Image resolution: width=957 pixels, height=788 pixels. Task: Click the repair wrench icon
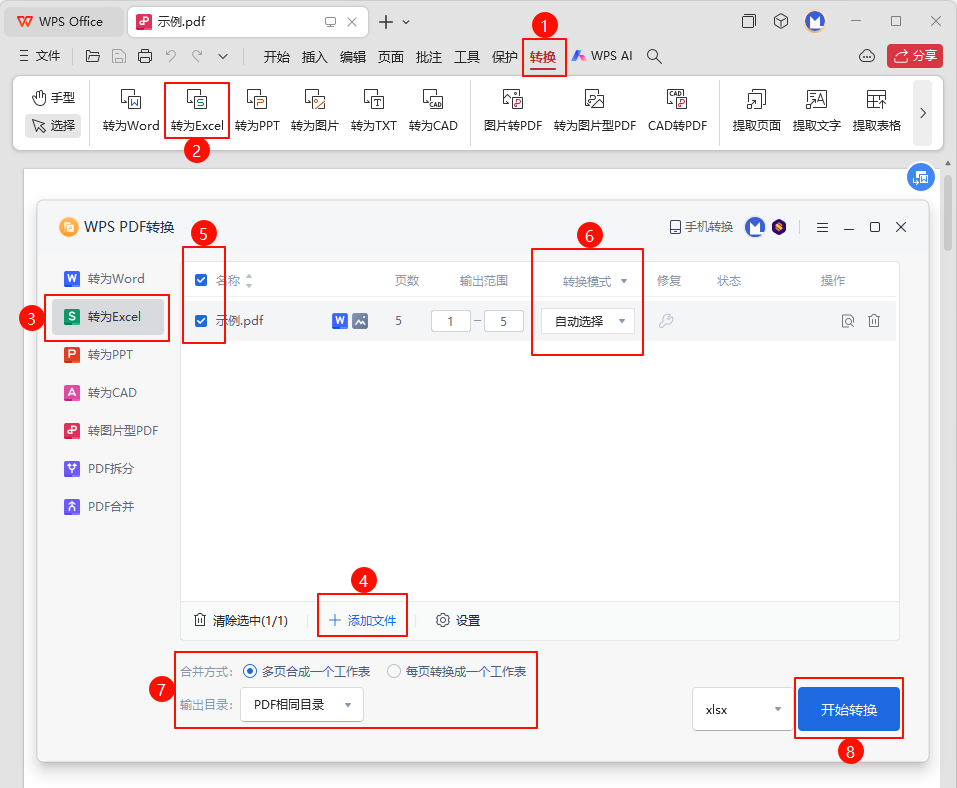coord(666,321)
